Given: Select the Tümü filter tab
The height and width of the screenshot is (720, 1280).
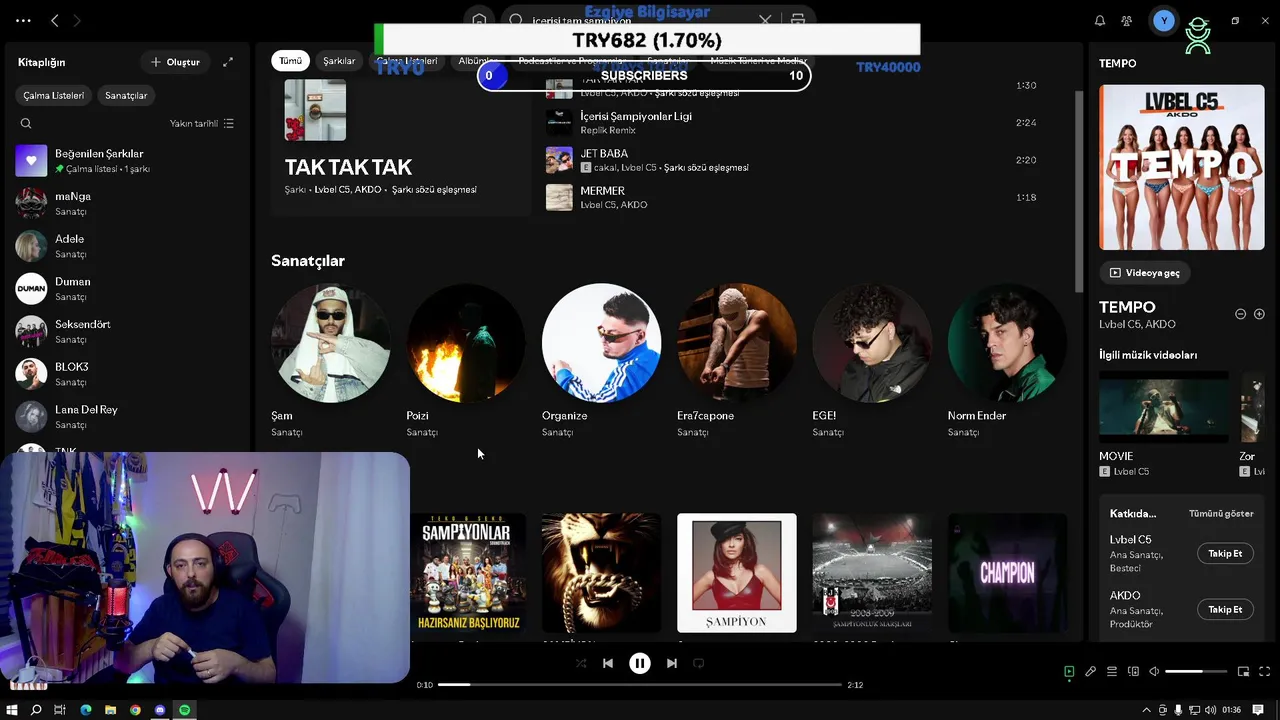Looking at the screenshot, I should (290, 61).
